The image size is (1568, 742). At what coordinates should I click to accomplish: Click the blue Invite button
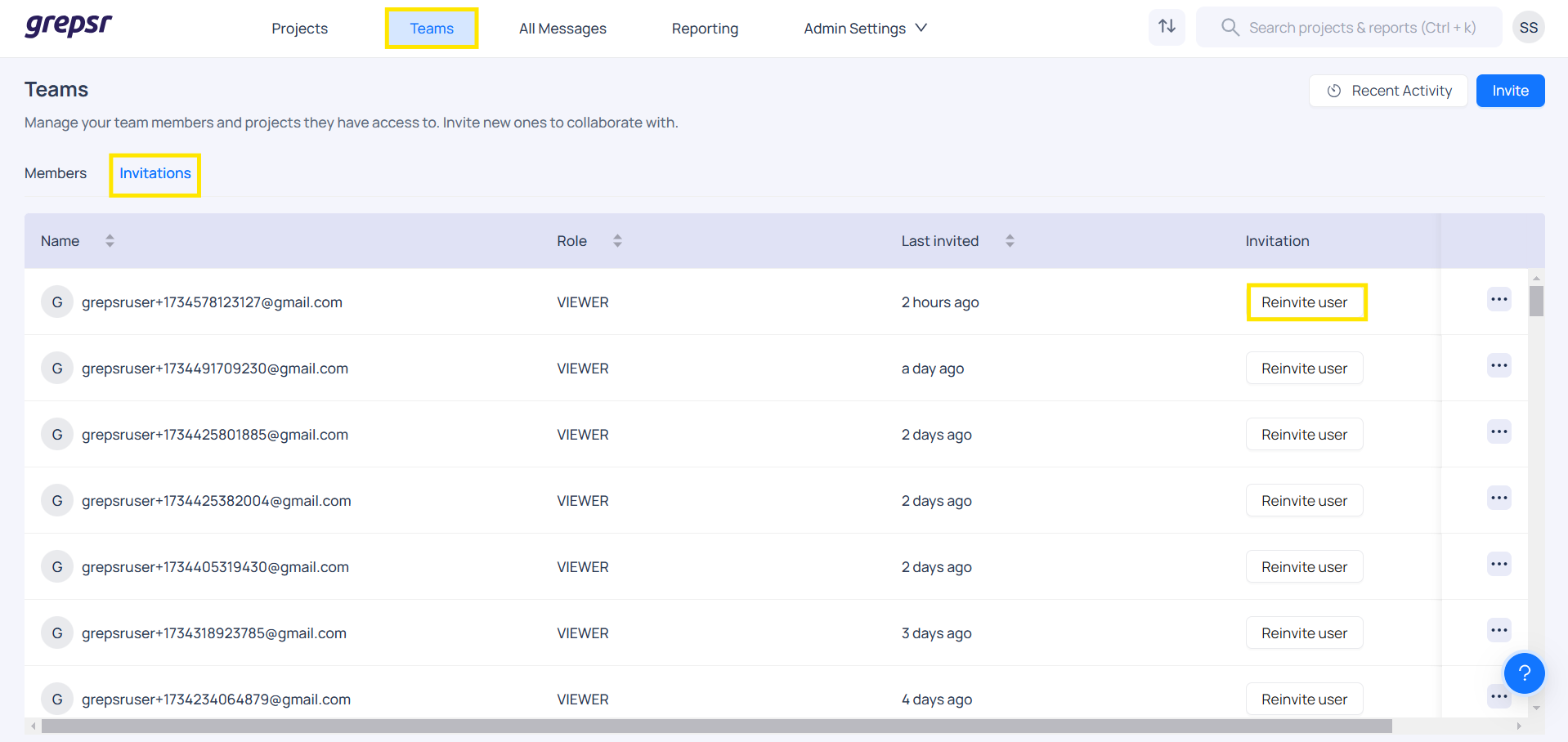tap(1509, 91)
